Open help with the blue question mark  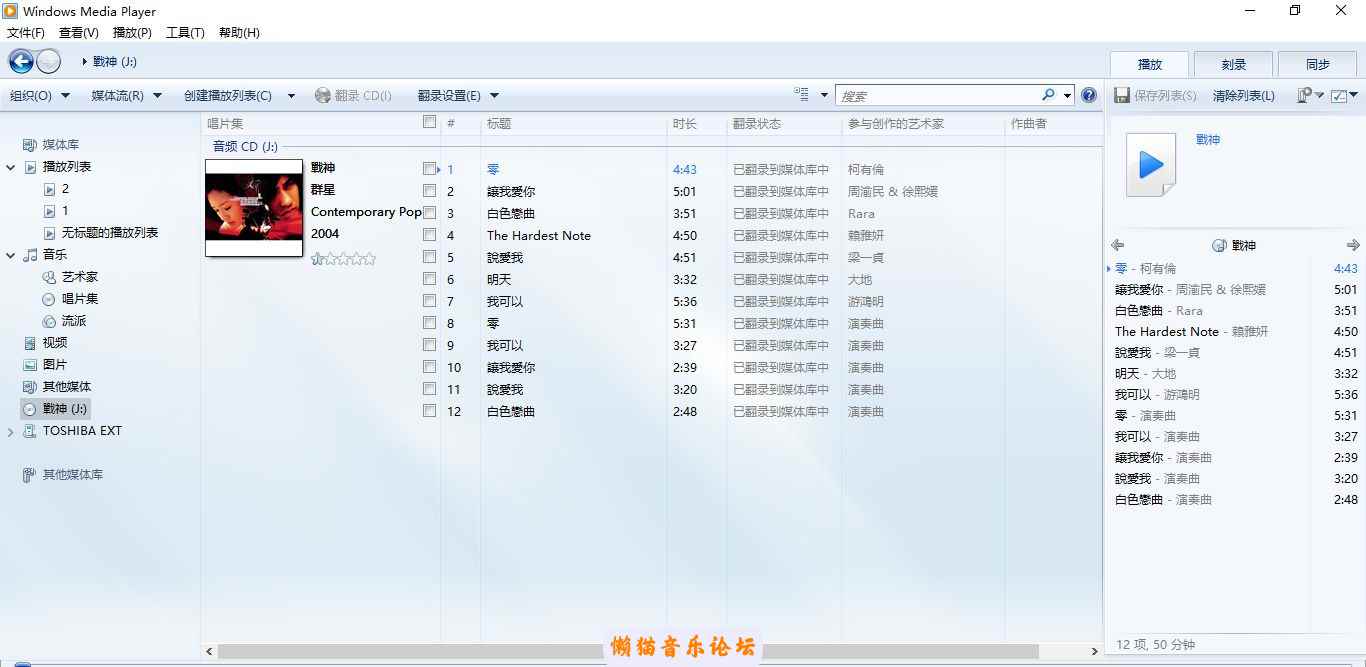coord(1089,96)
